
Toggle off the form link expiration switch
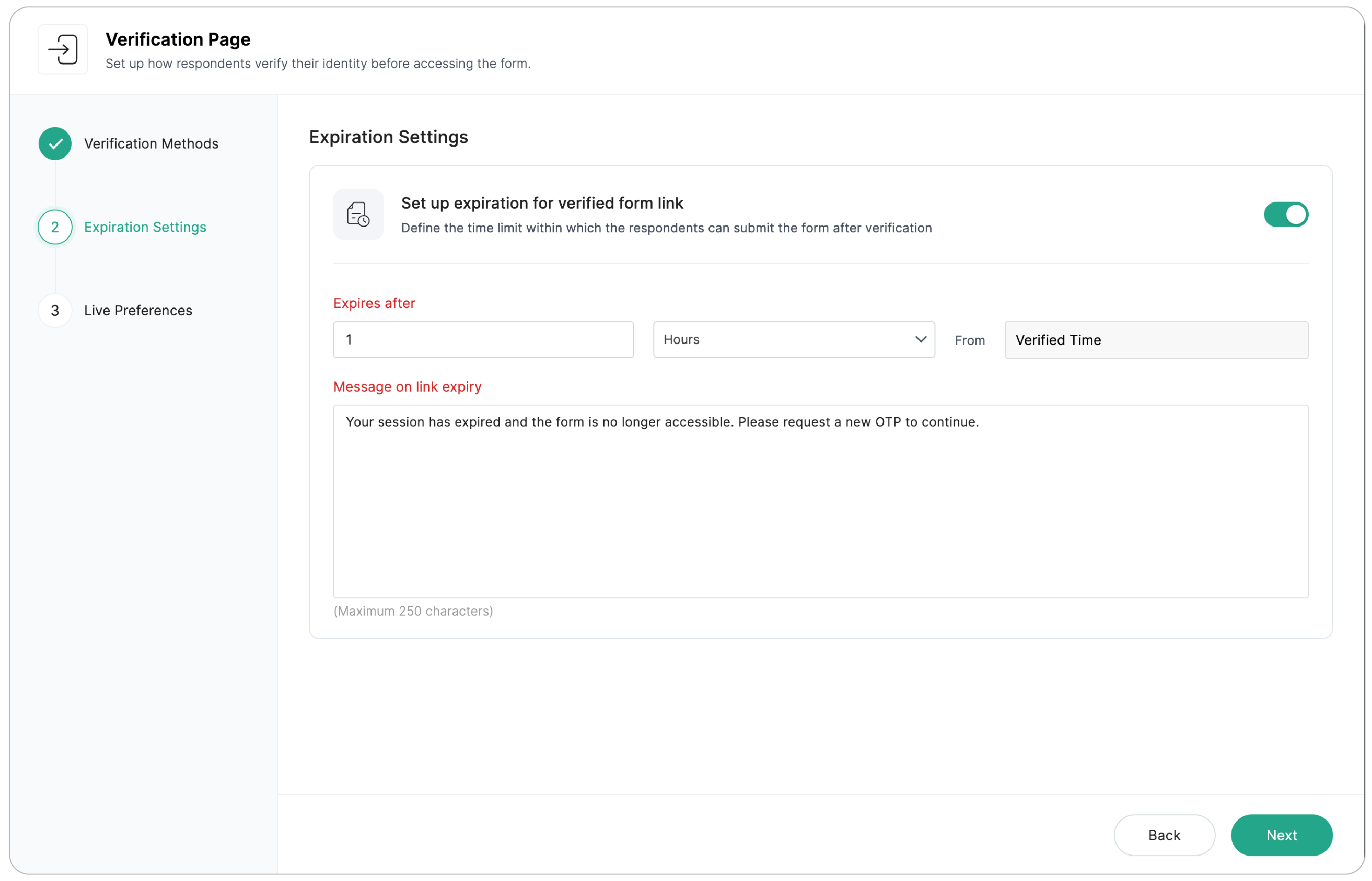[x=1286, y=215]
